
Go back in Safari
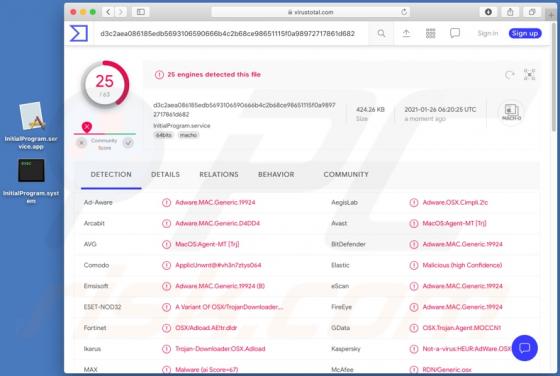point(108,12)
